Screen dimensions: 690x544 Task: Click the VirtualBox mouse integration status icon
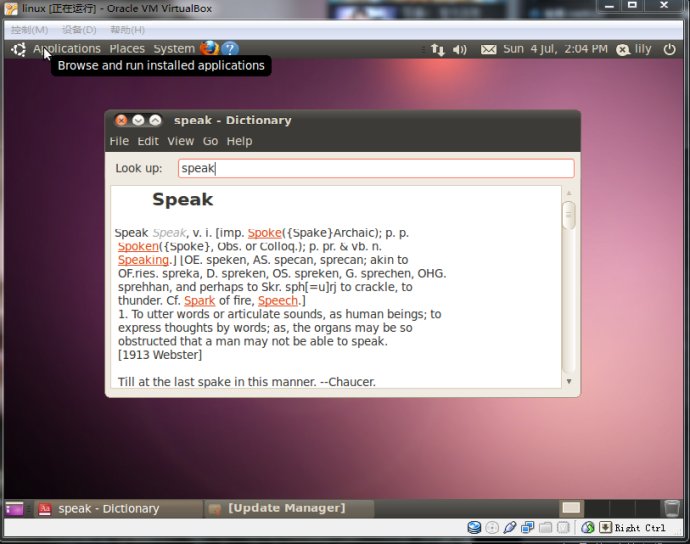(588, 527)
